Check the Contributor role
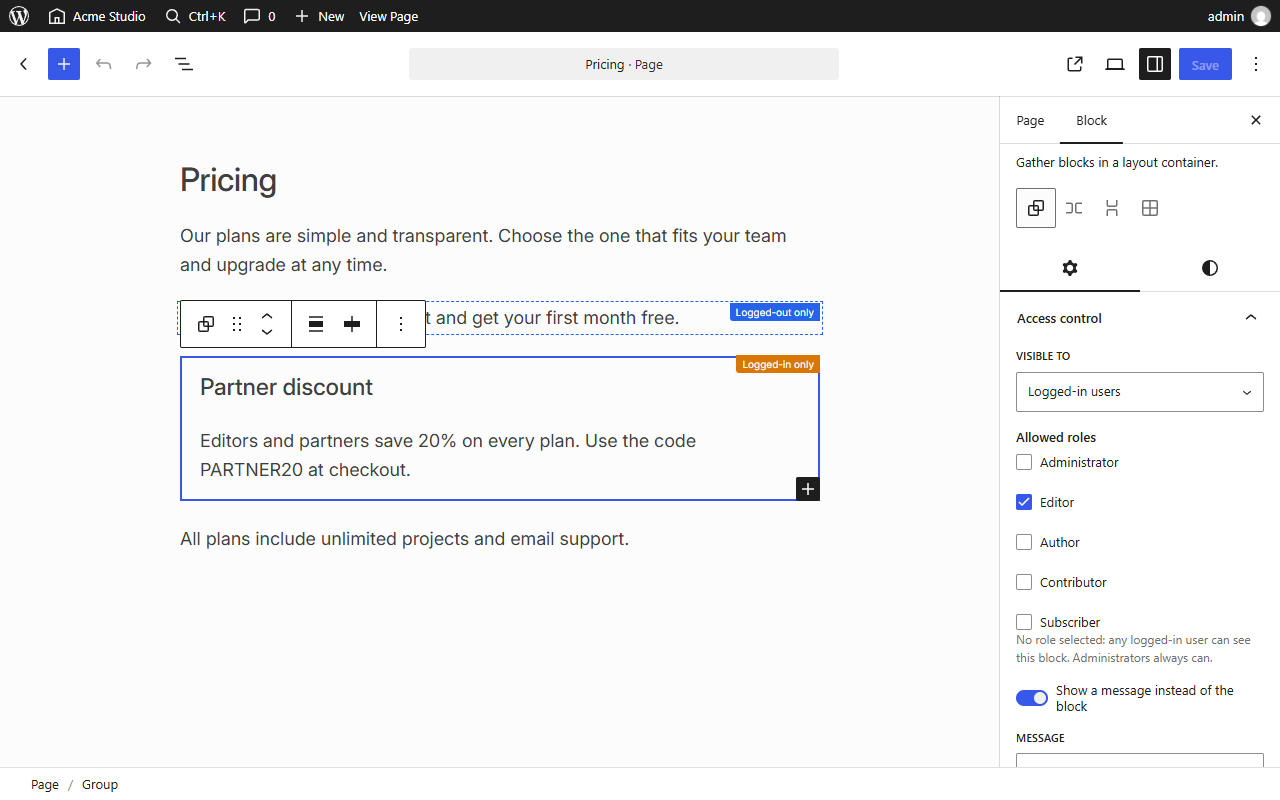This screenshot has width=1280, height=800. tap(1024, 582)
